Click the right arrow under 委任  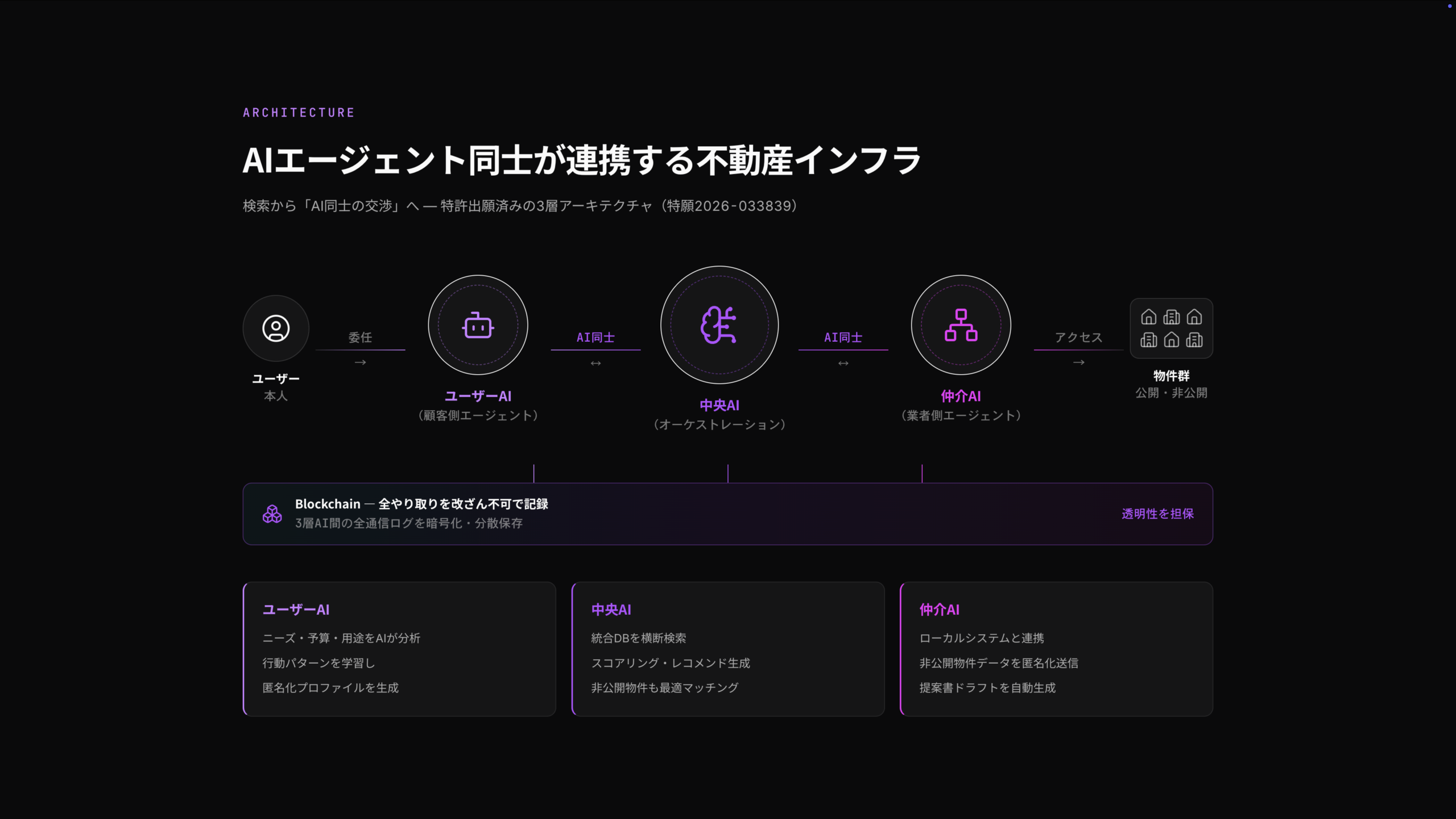pos(360,362)
